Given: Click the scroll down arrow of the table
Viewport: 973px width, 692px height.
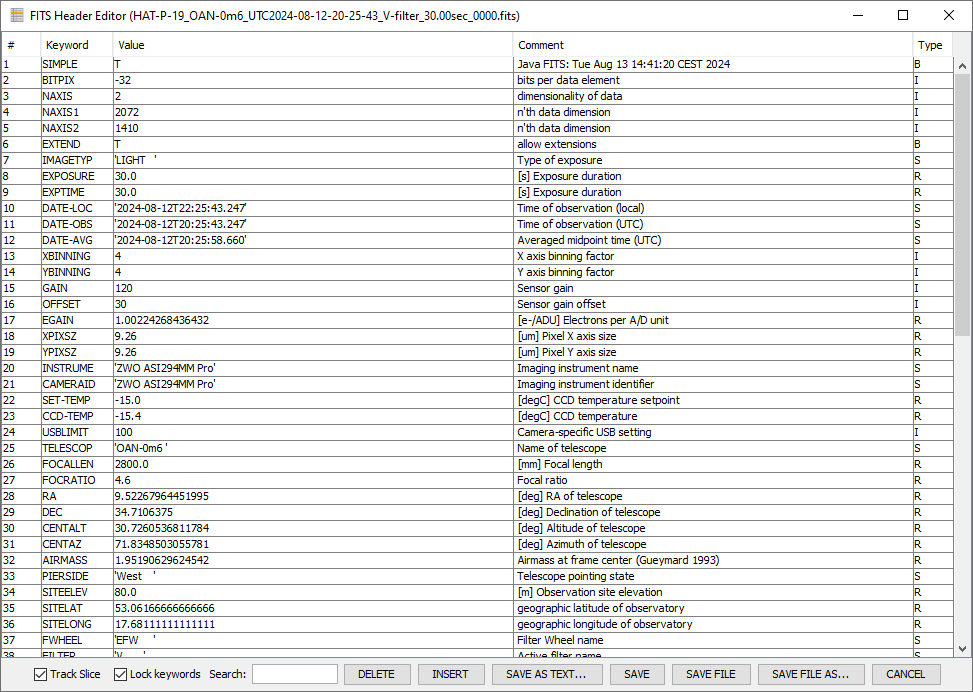Looking at the screenshot, I should (962, 648).
